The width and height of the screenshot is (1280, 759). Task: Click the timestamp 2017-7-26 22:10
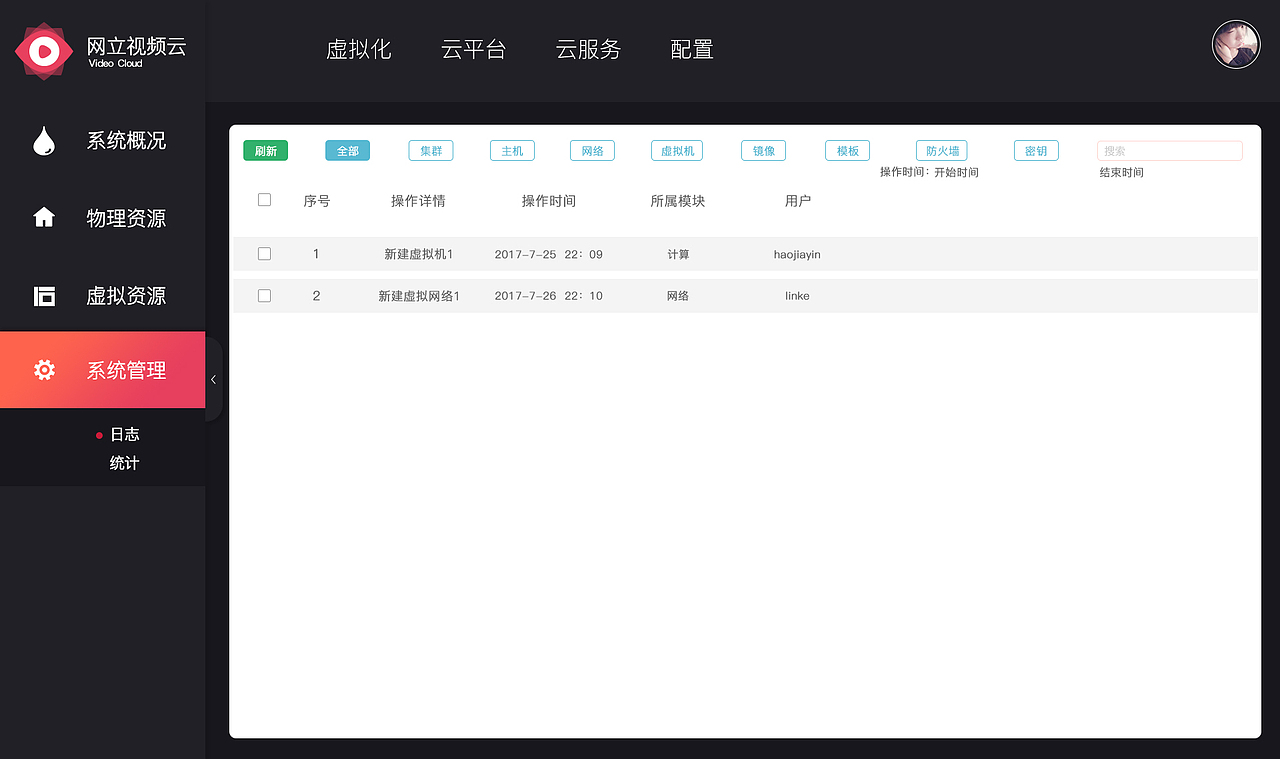click(x=549, y=297)
